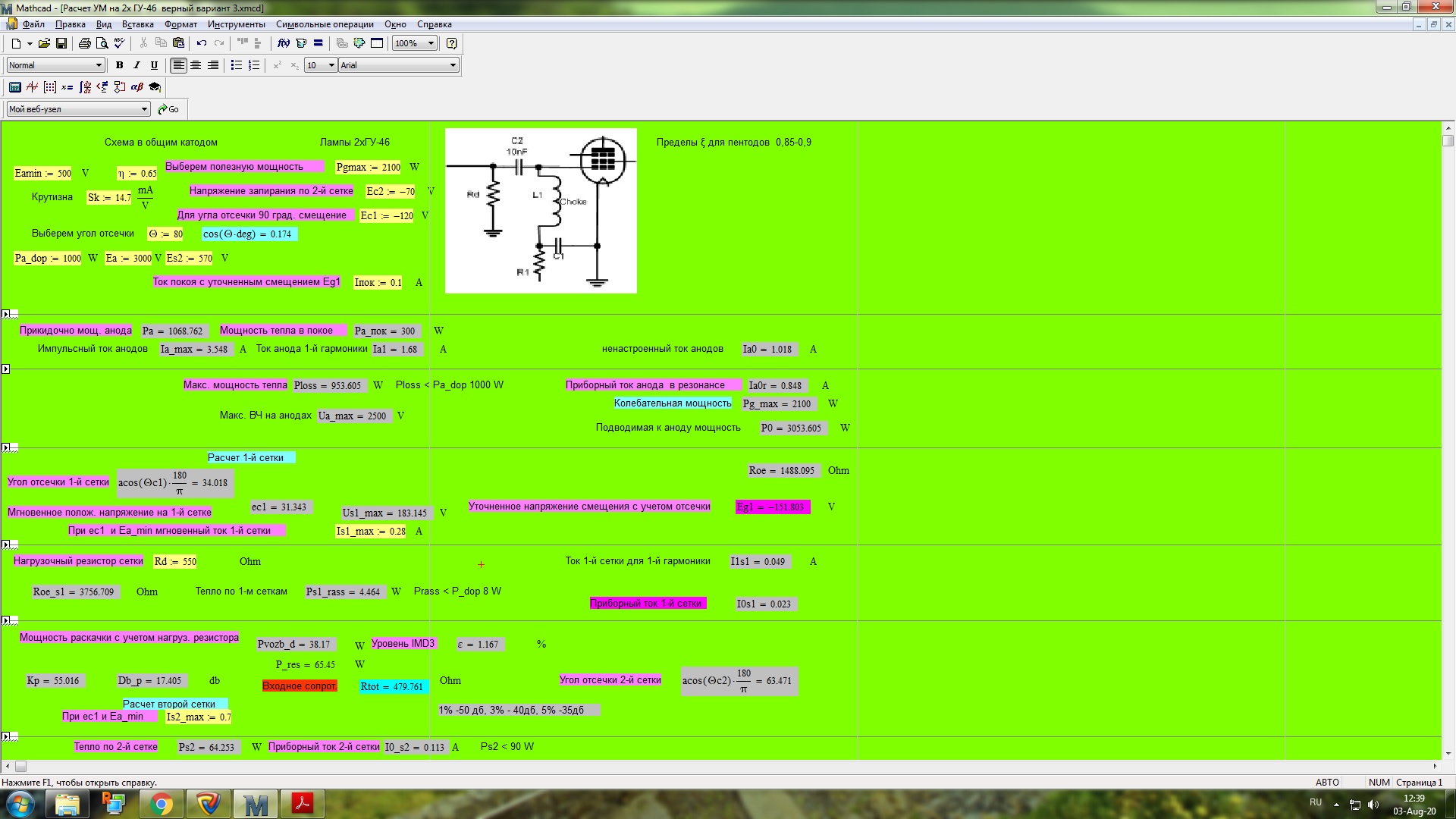
Task: Click the taskbar volume speaker icon
Action: [1373, 805]
